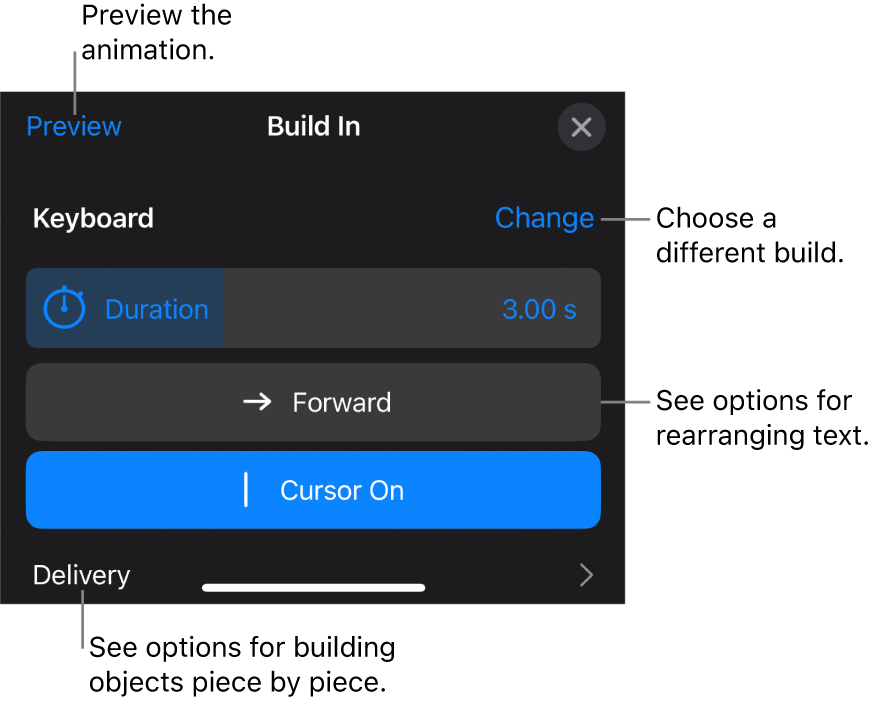The width and height of the screenshot is (878, 708).
Task: Click the stopwatch icon beside Duration
Action: tap(64, 308)
